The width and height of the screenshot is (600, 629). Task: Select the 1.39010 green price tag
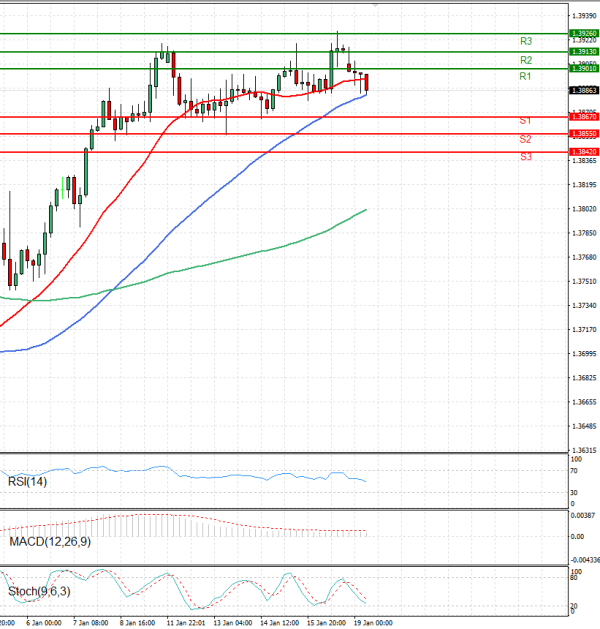[x=583, y=69]
